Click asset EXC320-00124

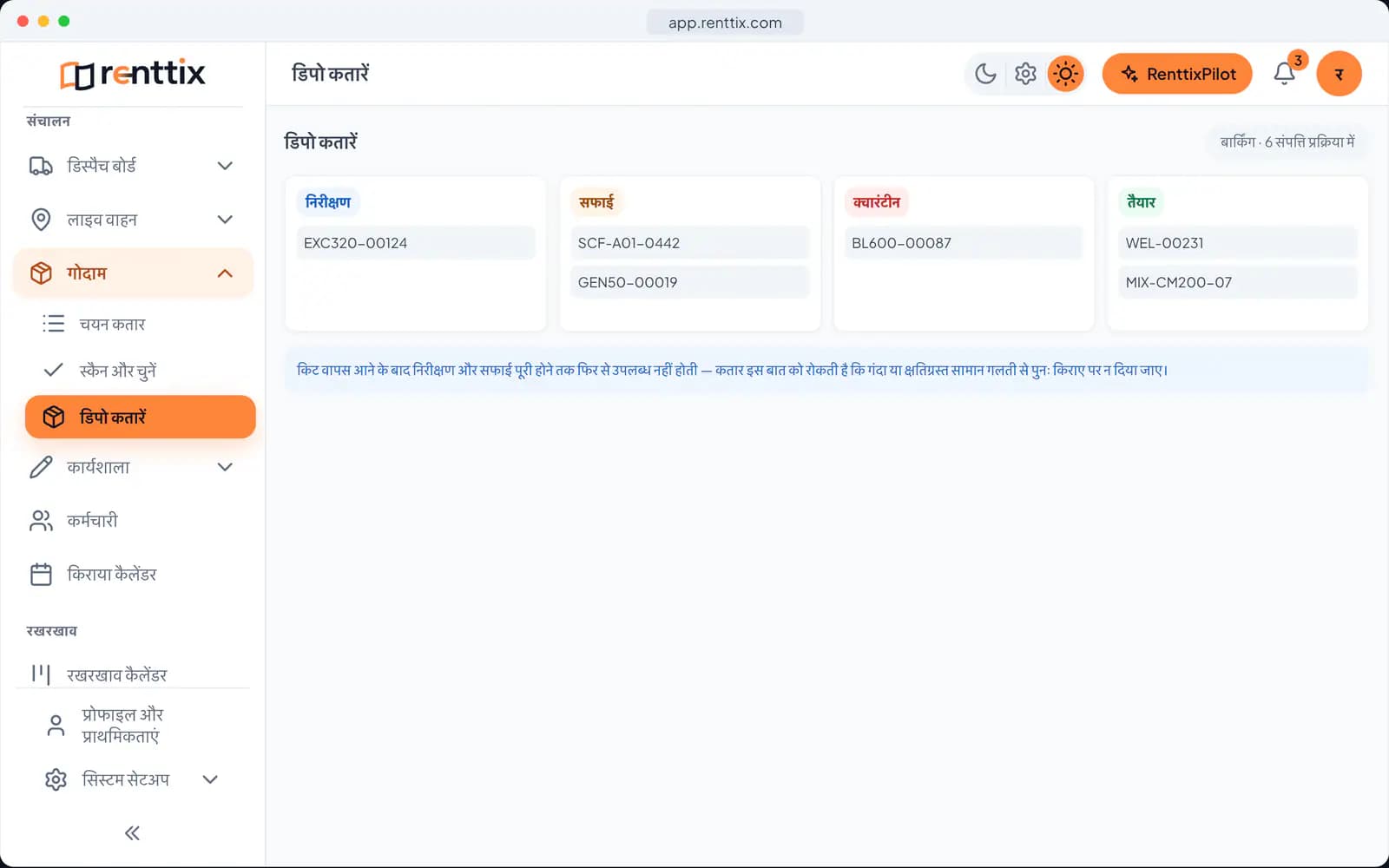click(416, 243)
